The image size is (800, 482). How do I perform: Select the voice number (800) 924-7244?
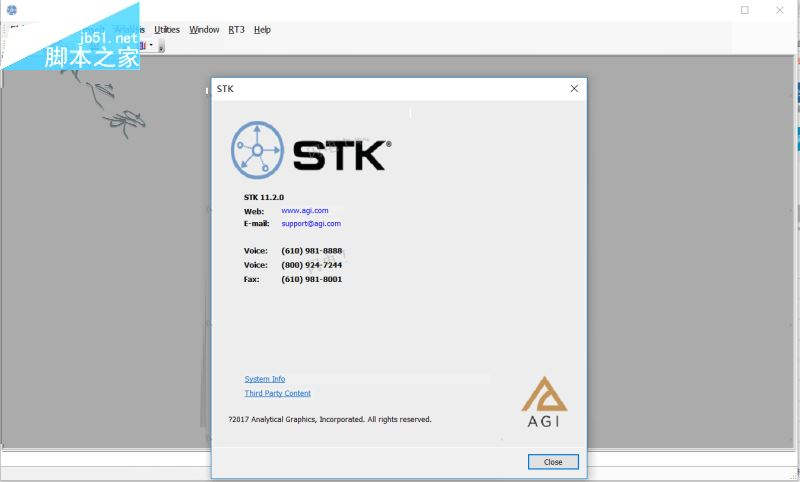click(312, 265)
